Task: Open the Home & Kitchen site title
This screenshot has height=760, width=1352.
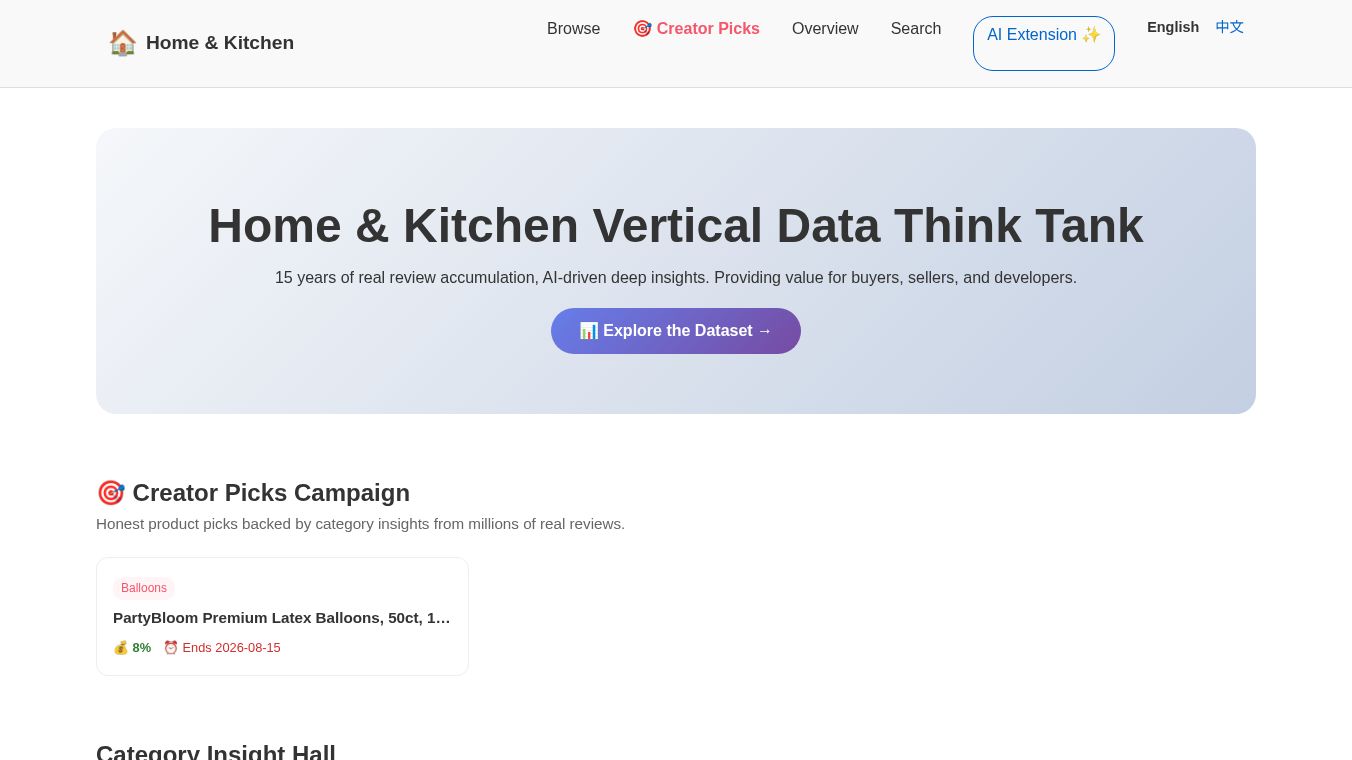Action: coord(220,43)
